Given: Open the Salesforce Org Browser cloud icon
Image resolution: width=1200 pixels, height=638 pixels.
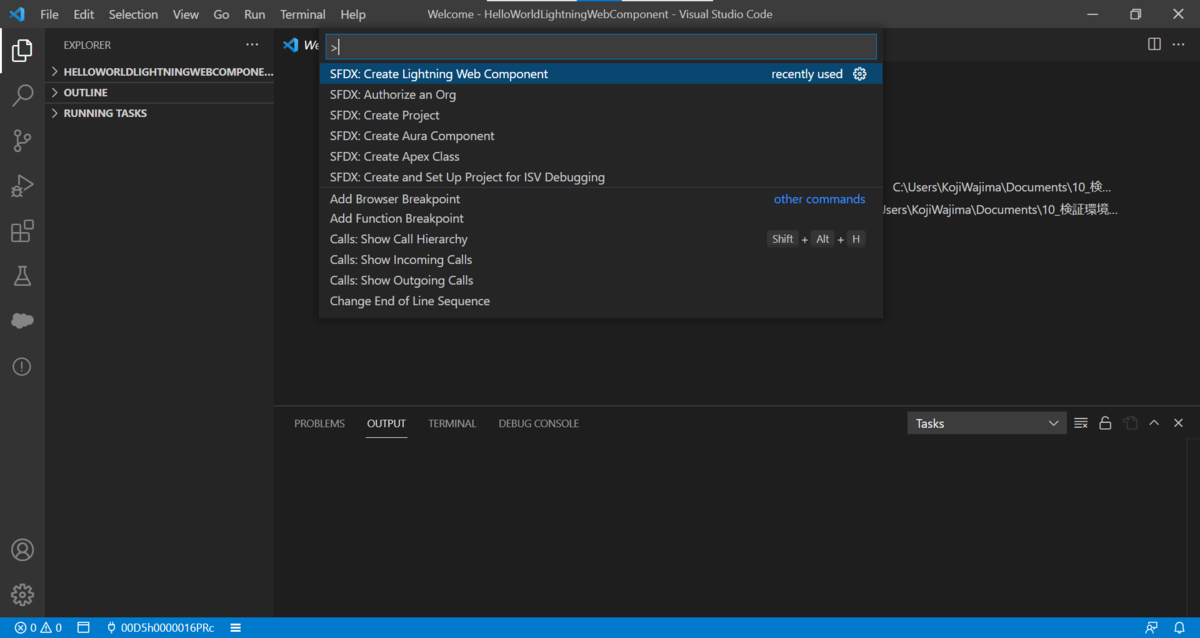Looking at the screenshot, I should [22, 321].
